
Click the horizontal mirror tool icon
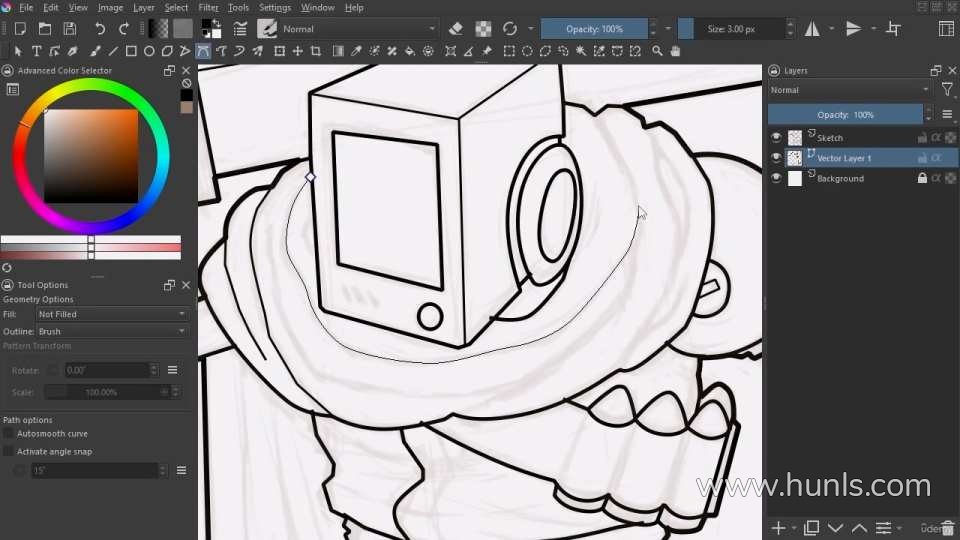coord(812,29)
